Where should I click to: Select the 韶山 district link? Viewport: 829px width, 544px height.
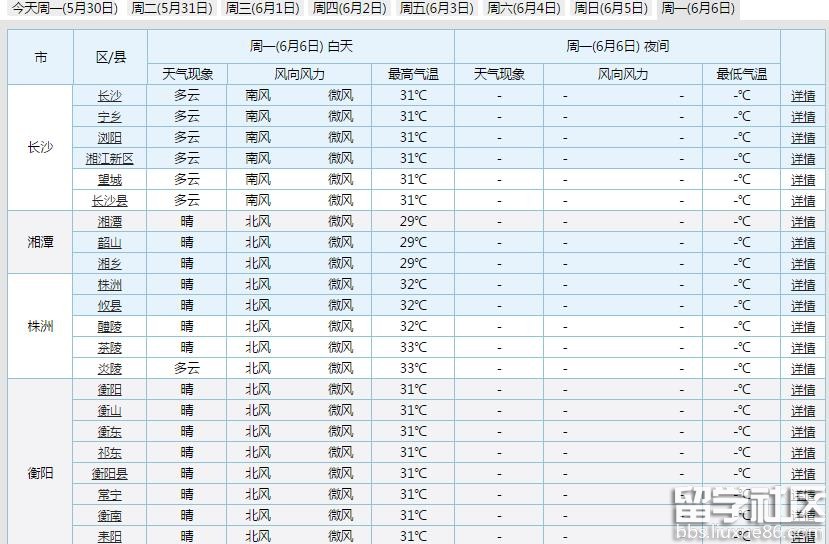tap(110, 243)
